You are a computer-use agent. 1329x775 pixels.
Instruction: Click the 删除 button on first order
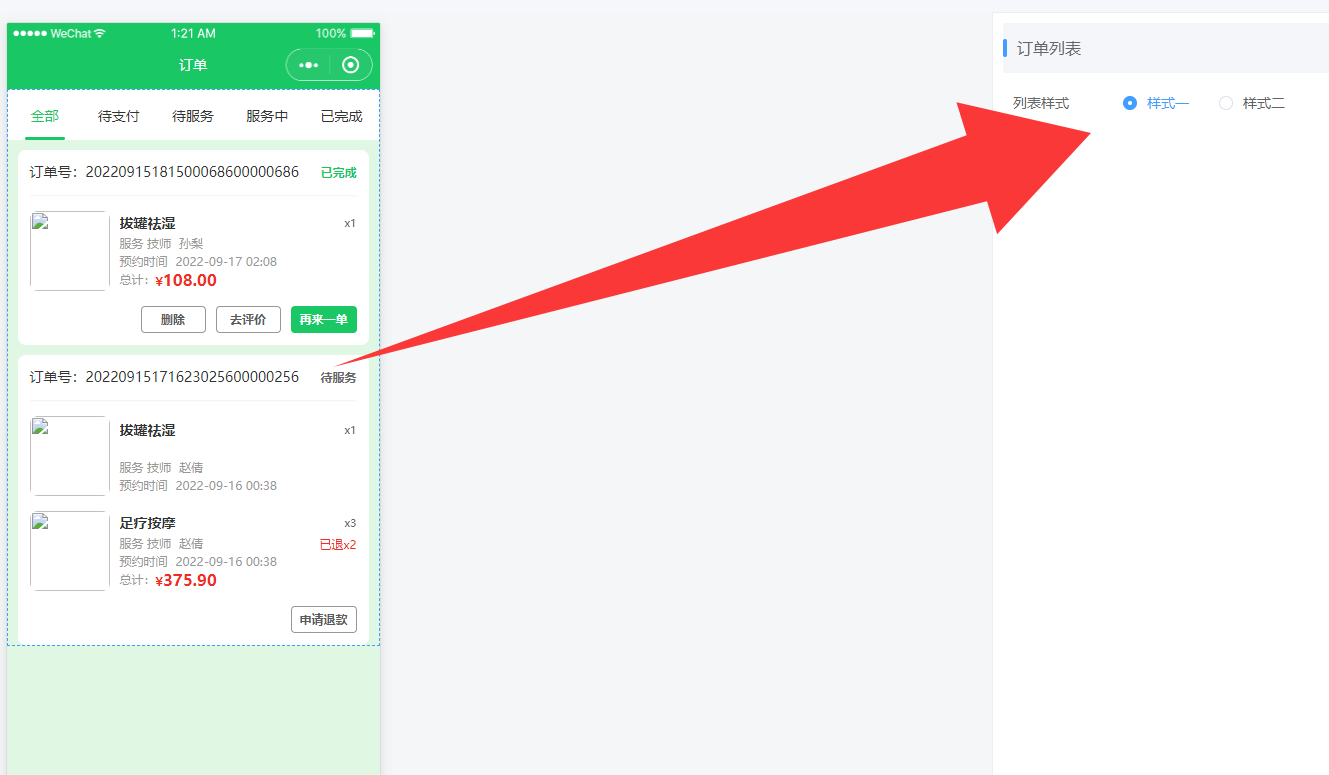173,319
